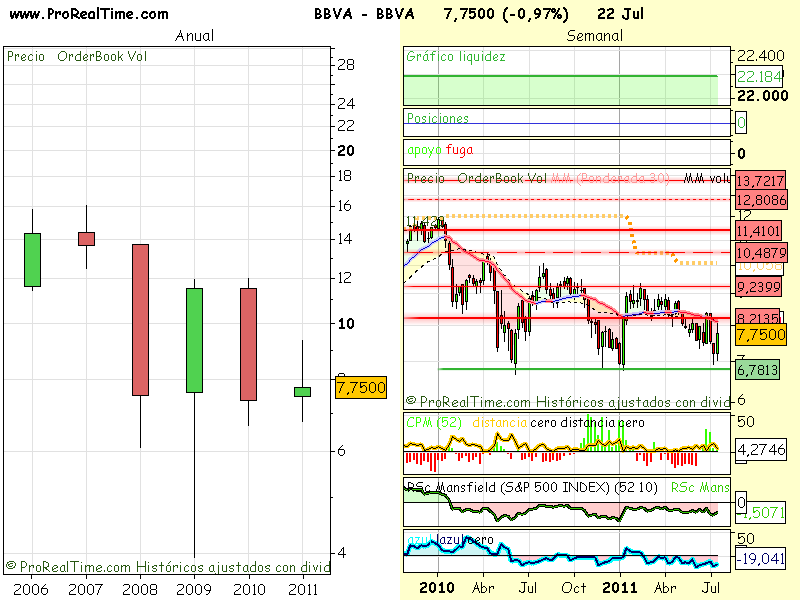The height and width of the screenshot is (600, 800).
Task: Click the 2007 red yearly candle
Action: pyautogui.click(x=86, y=239)
